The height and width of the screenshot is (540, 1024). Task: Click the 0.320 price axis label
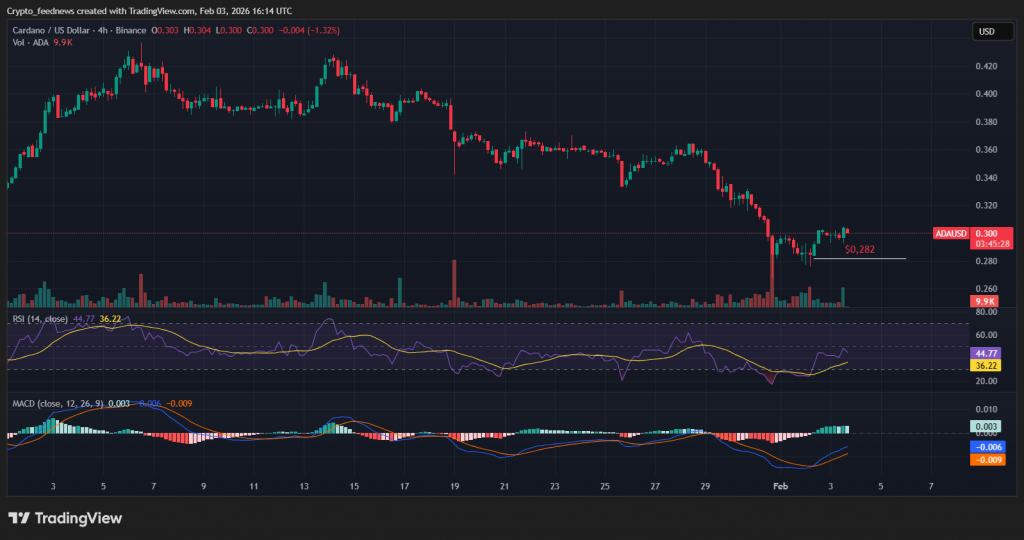click(986, 206)
